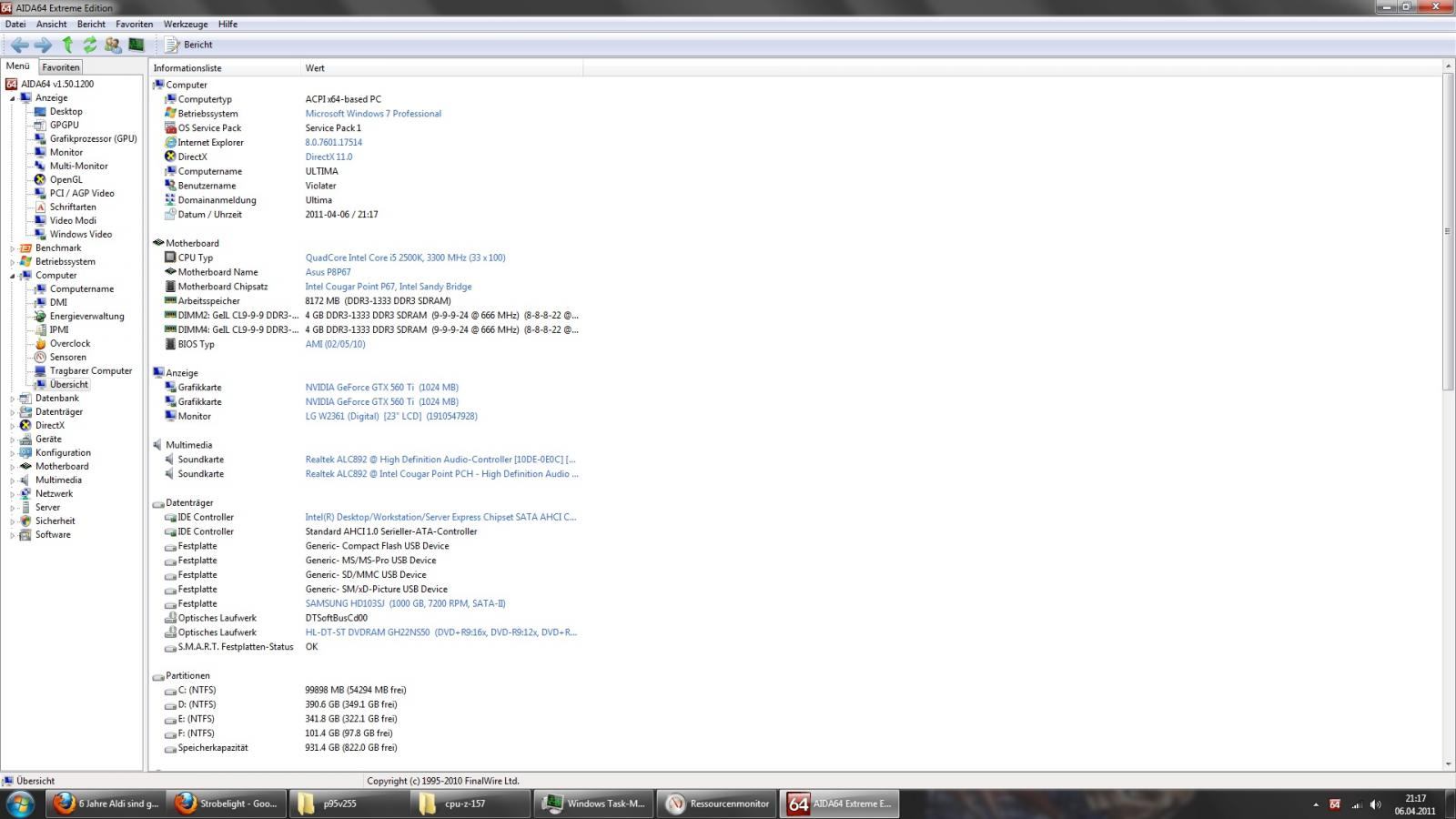Viewport: 1456px width, 819px height.
Task: Open the Datei menu
Action: click(x=15, y=25)
